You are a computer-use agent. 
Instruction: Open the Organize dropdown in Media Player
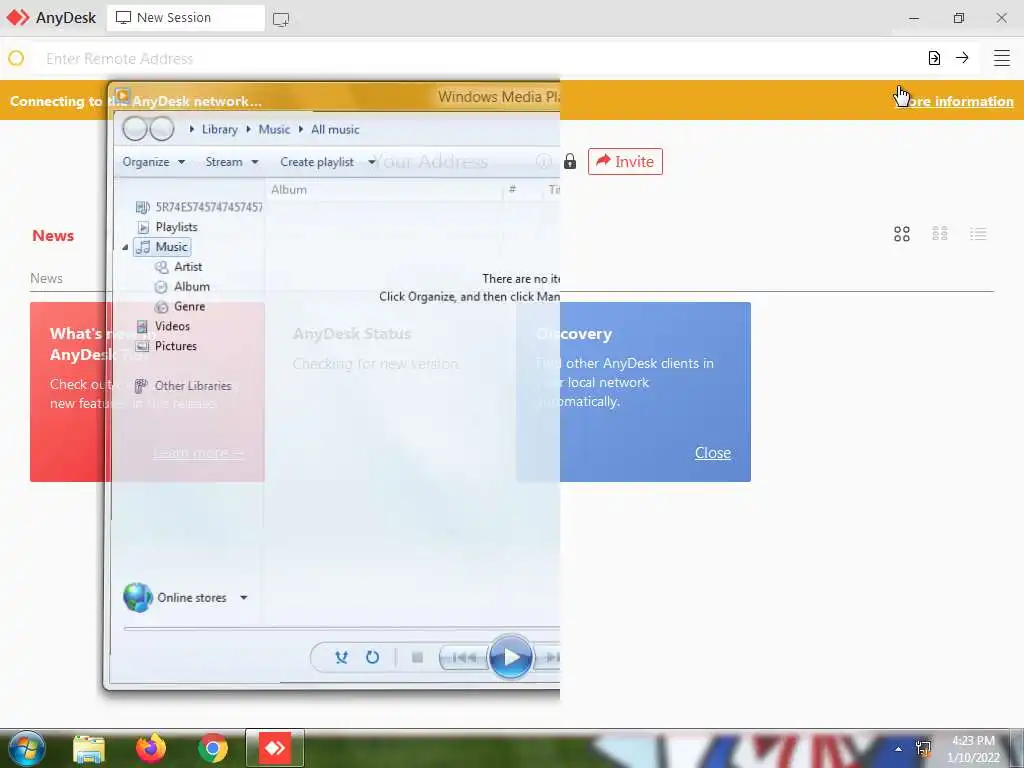point(154,162)
